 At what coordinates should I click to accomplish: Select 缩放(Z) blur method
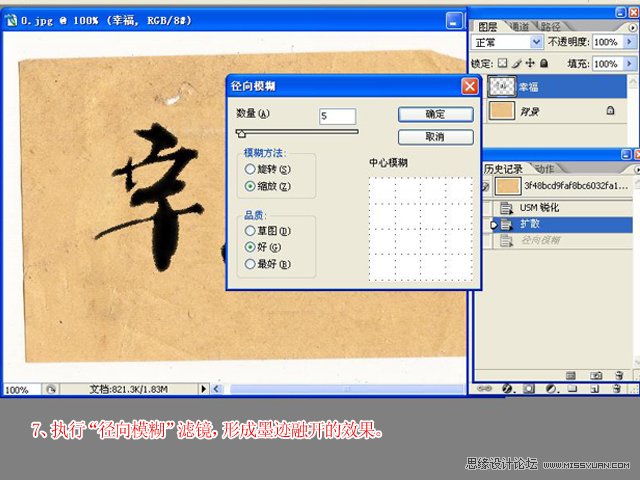tap(250, 186)
